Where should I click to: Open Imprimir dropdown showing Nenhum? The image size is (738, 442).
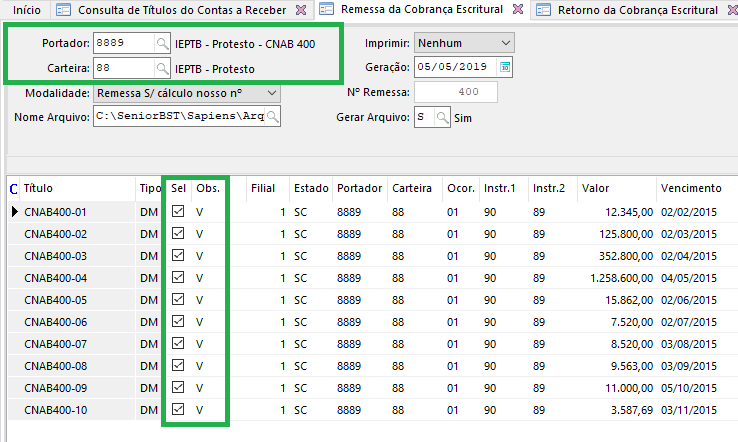[464, 43]
